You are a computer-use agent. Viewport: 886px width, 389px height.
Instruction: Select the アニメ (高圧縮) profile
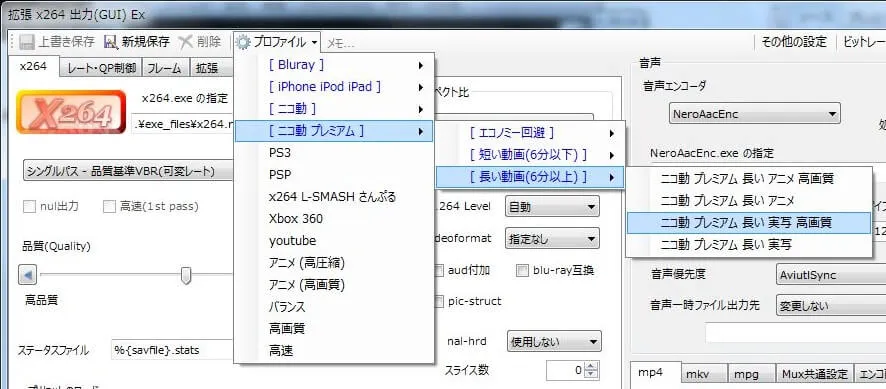click(335, 263)
